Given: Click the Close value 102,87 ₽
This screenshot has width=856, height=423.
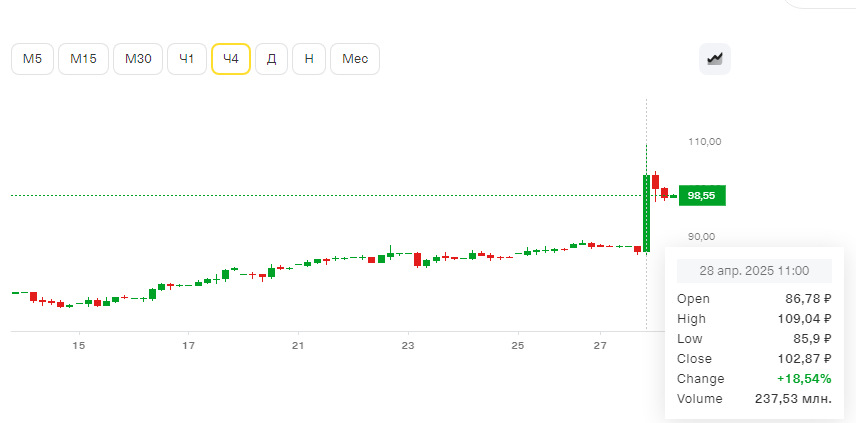Looking at the screenshot, I should [x=805, y=359].
